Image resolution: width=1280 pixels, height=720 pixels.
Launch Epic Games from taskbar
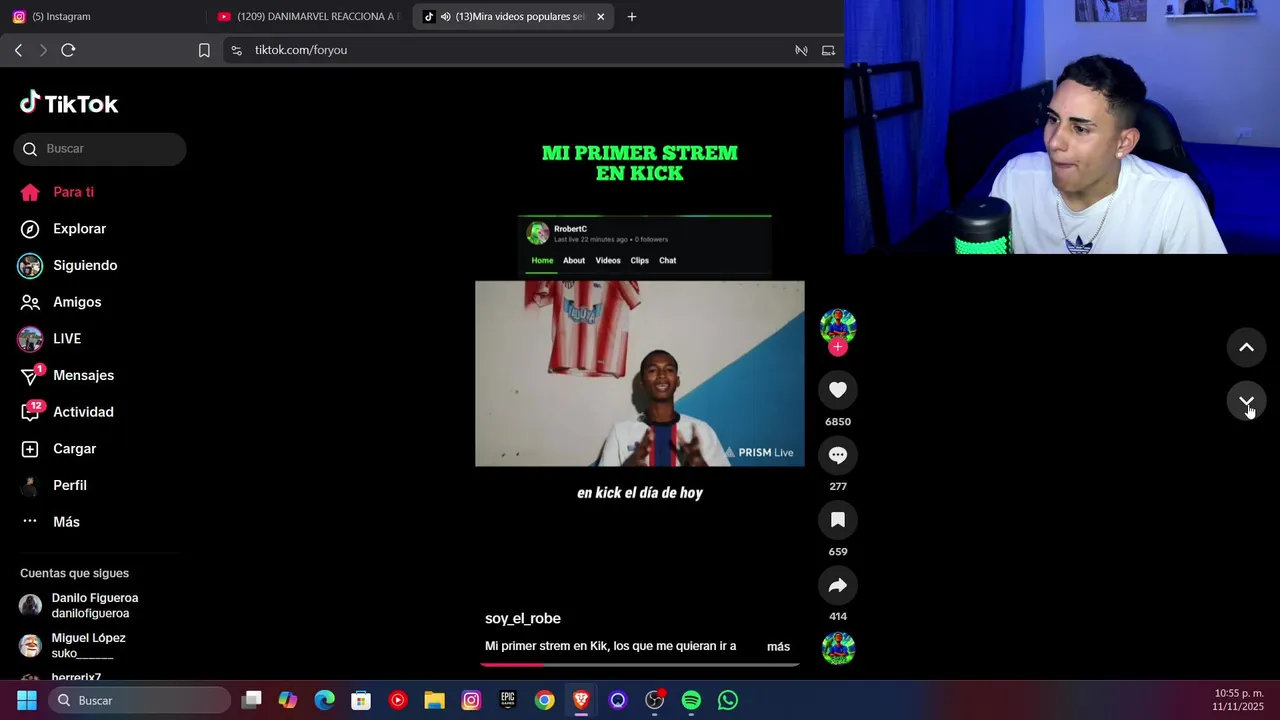(508, 700)
